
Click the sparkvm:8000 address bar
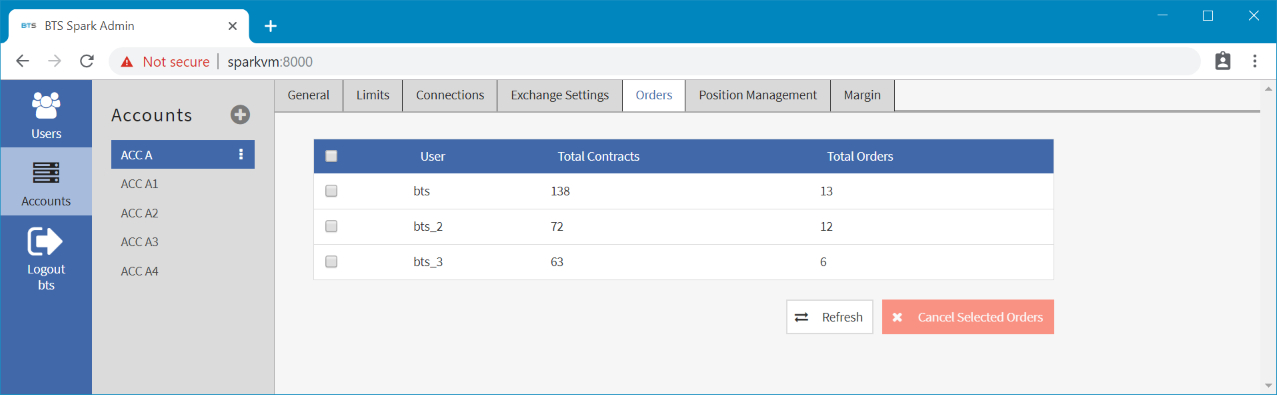655,61
